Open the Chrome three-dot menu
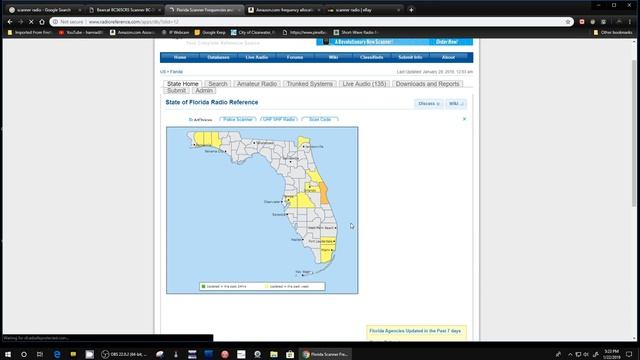Image resolution: width=640 pixels, height=360 pixels. [630, 22]
